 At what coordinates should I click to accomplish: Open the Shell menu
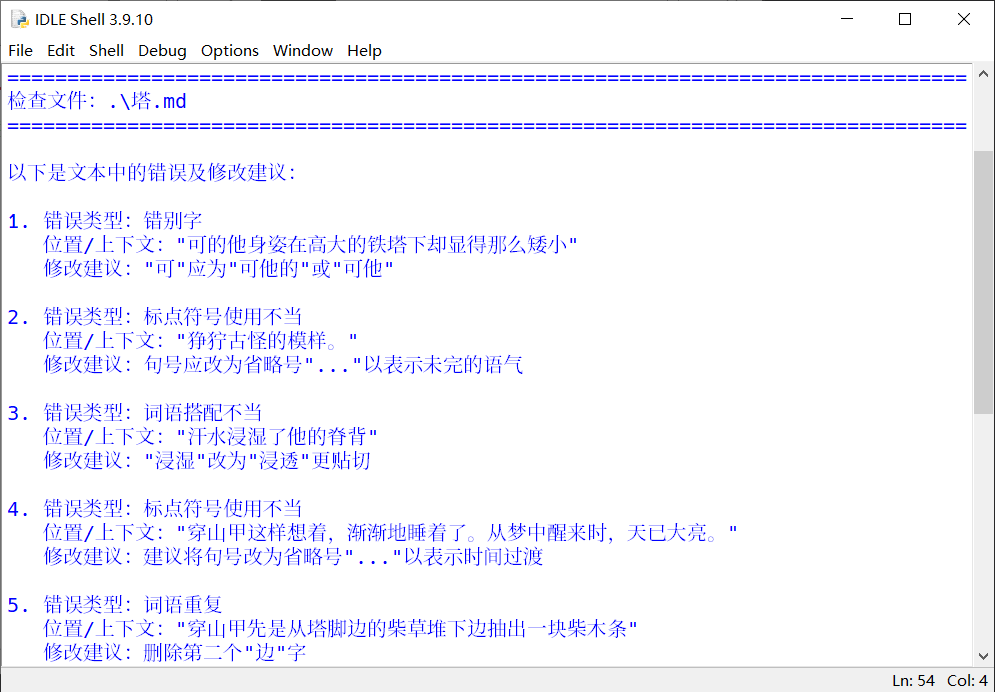coord(106,51)
